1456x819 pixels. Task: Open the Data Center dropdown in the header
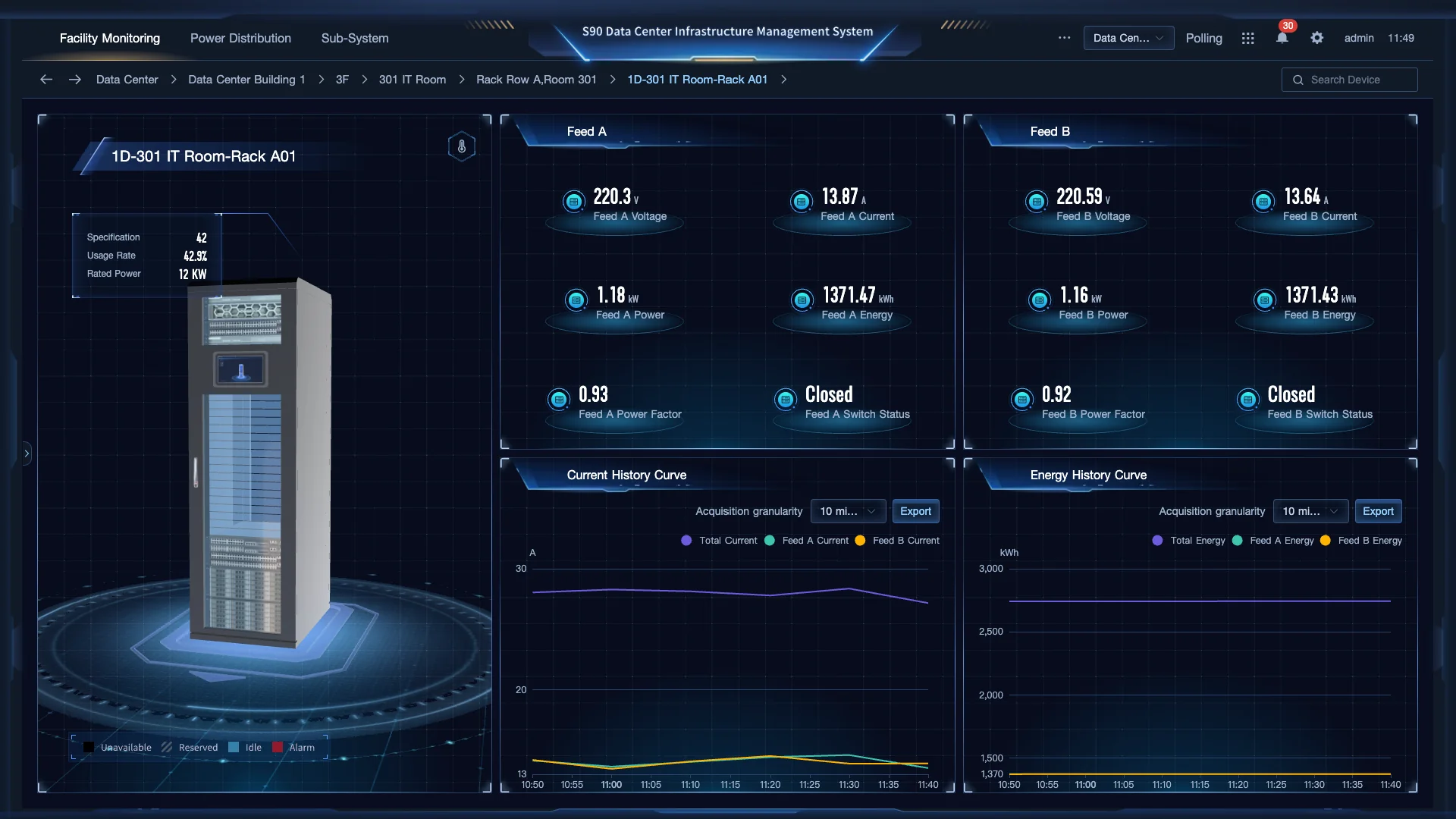click(x=1128, y=38)
